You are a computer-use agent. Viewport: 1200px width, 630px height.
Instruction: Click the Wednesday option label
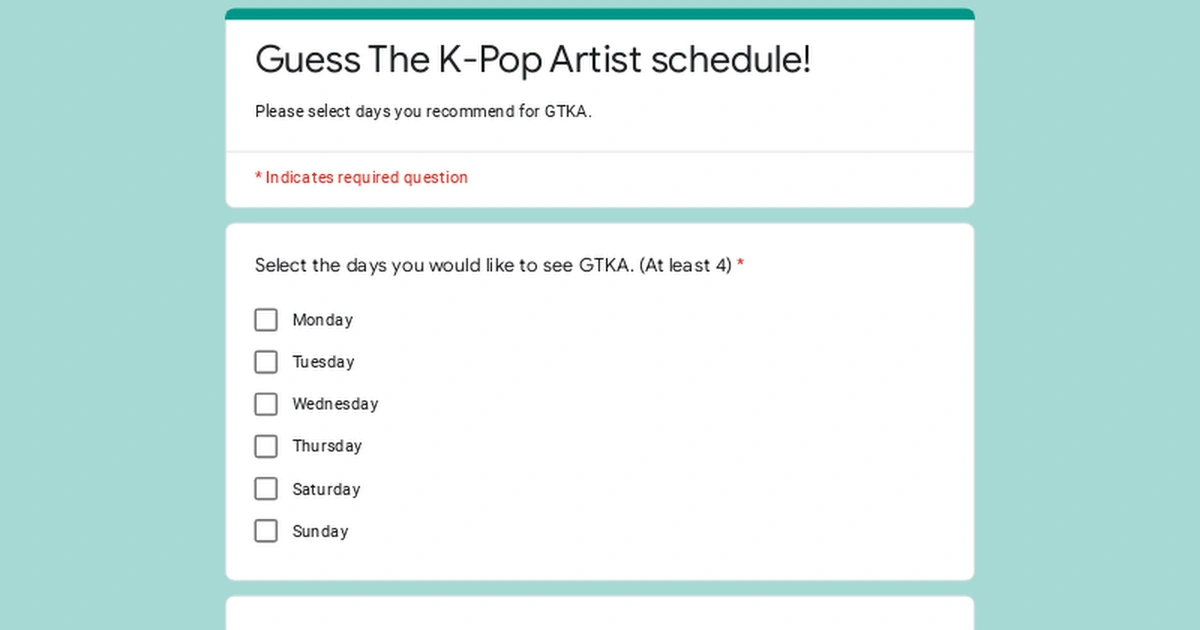[x=335, y=404]
